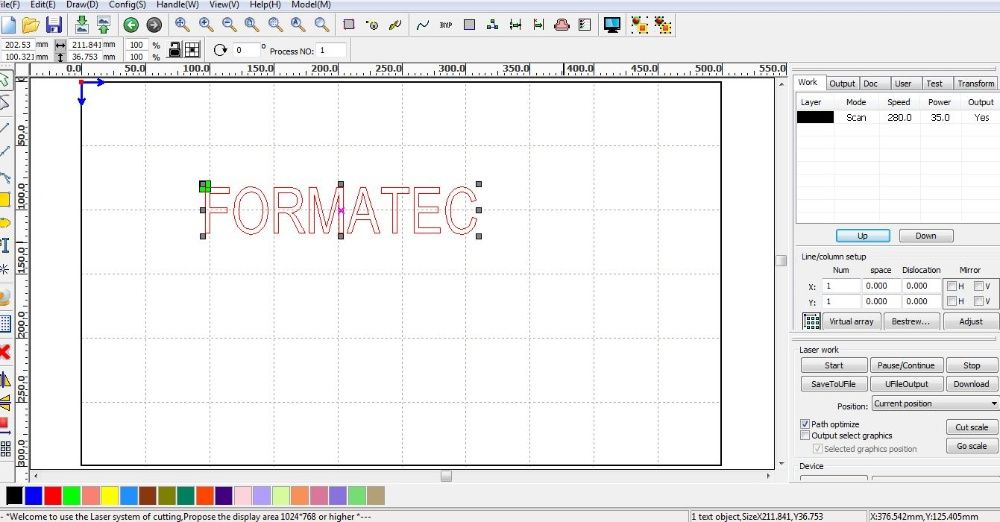Open the Model(M) menu

point(311,4)
